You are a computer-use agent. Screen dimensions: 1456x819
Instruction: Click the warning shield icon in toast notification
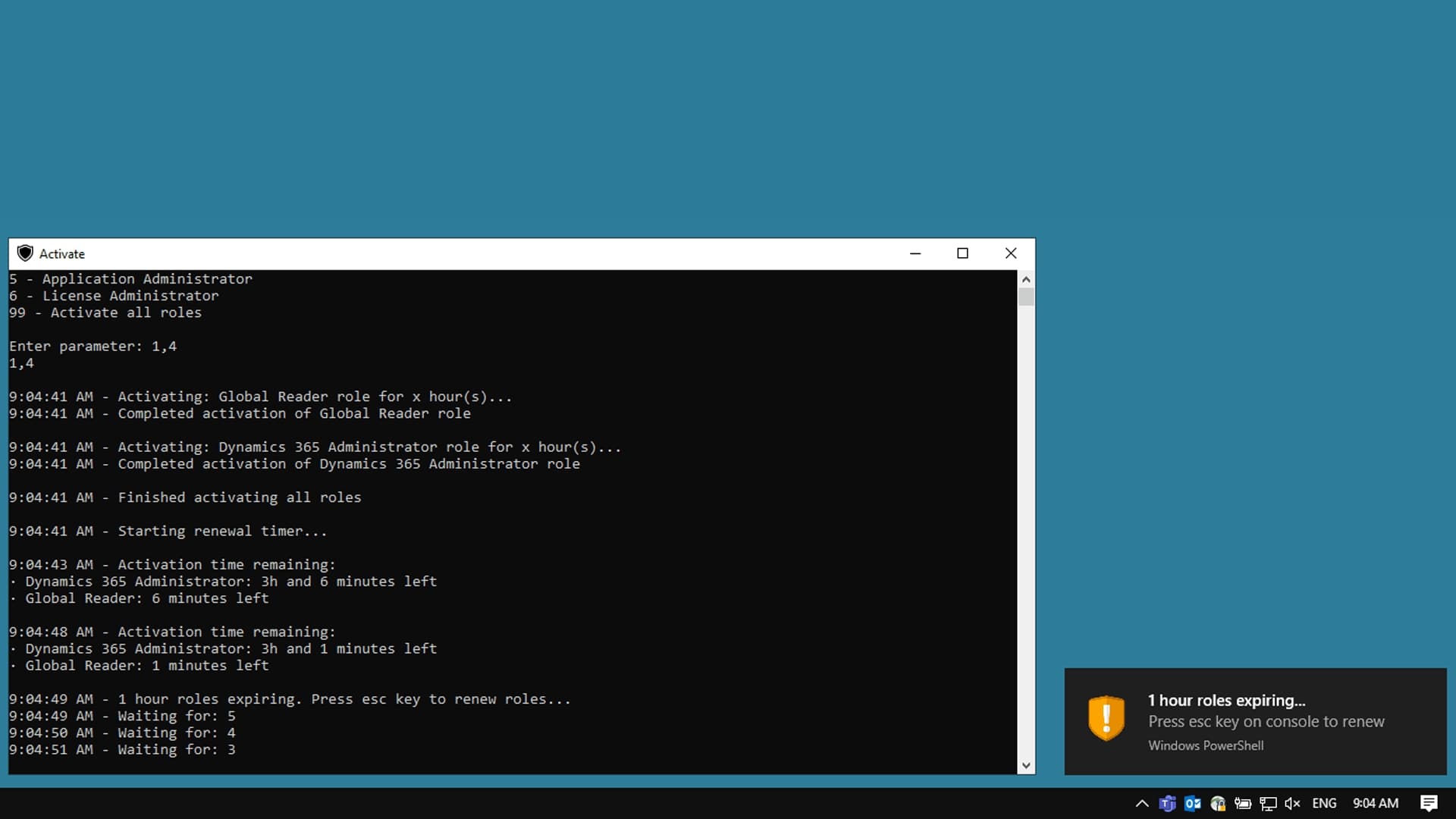[1106, 717]
